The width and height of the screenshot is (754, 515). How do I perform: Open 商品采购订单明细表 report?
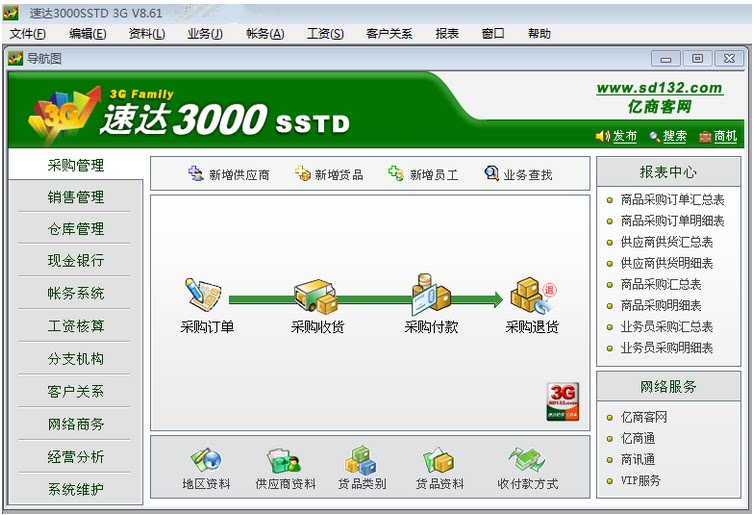[x=672, y=221]
